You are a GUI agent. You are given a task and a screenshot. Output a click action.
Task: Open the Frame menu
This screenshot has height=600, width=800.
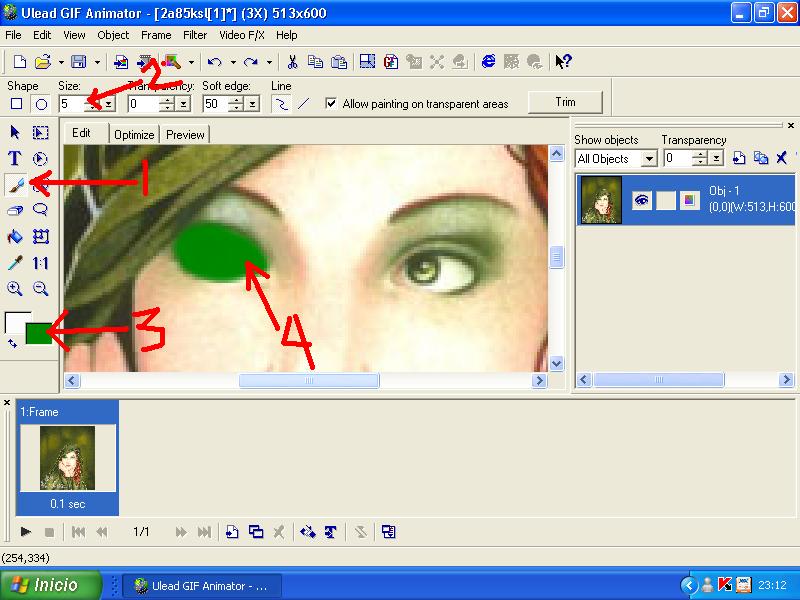[x=156, y=35]
